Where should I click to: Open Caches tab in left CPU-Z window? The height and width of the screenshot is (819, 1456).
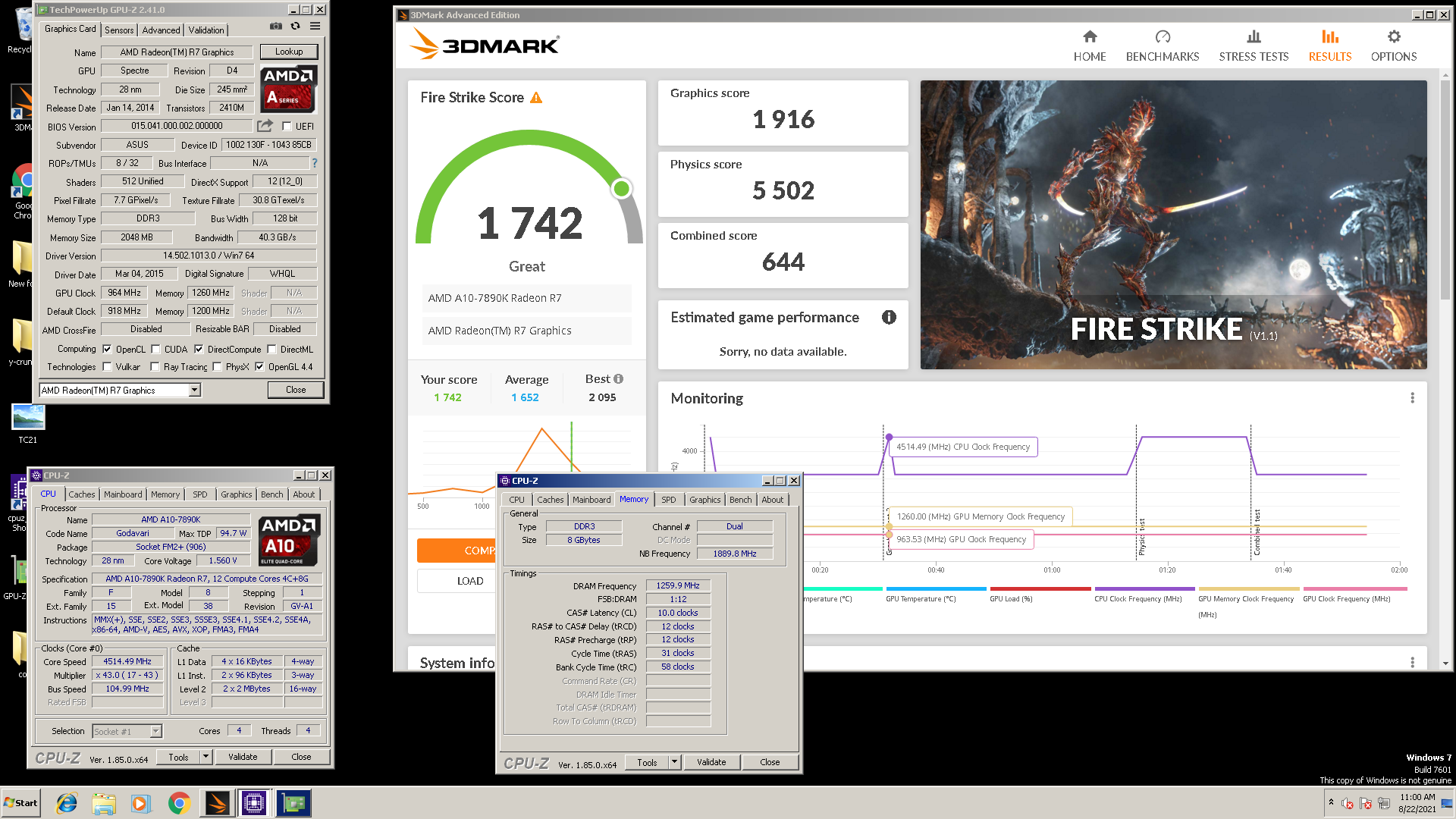(x=82, y=494)
